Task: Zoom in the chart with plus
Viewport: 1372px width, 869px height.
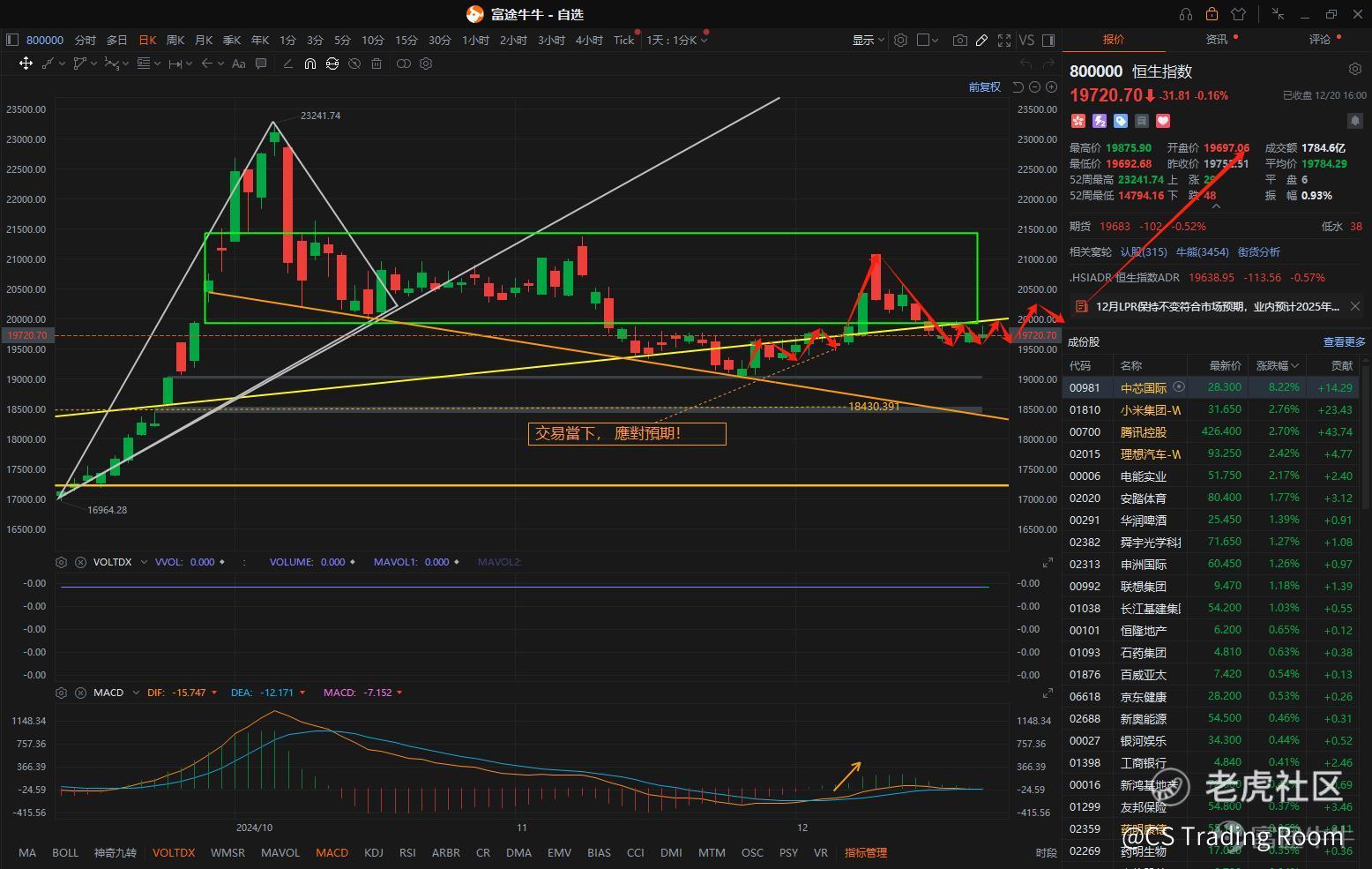Action: (1051, 86)
